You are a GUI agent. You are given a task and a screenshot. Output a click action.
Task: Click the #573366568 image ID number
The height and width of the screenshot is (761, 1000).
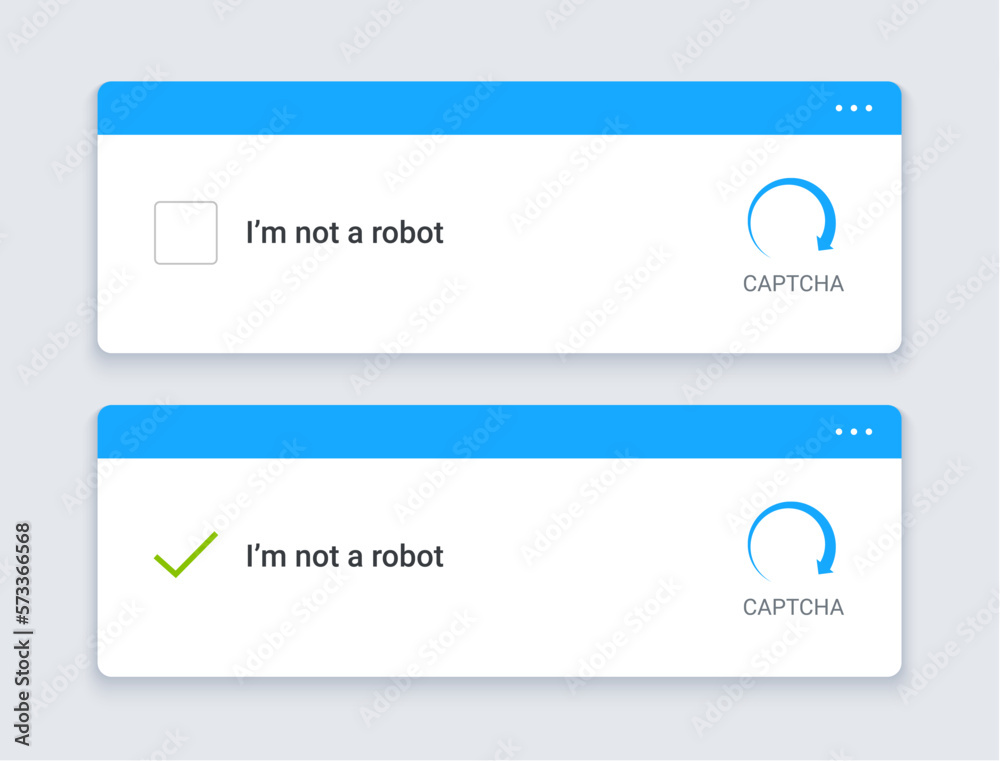(22, 574)
